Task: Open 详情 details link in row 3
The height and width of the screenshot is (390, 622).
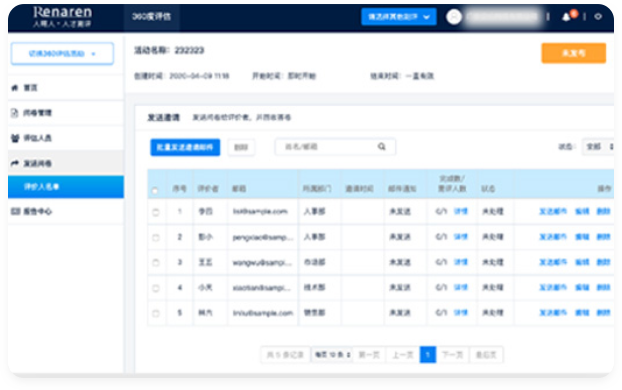Action: (x=461, y=262)
